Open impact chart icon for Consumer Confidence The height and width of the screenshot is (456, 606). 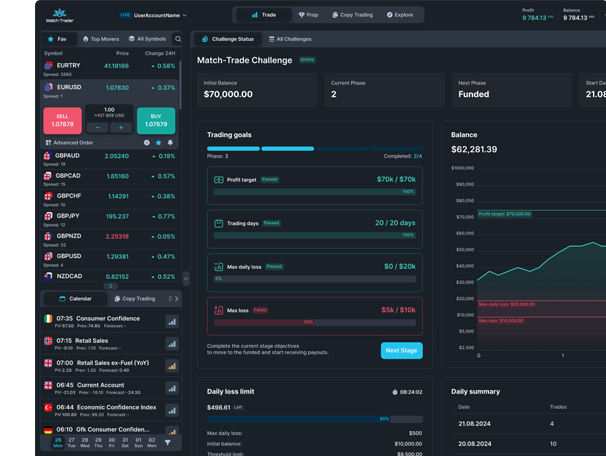[171, 321]
